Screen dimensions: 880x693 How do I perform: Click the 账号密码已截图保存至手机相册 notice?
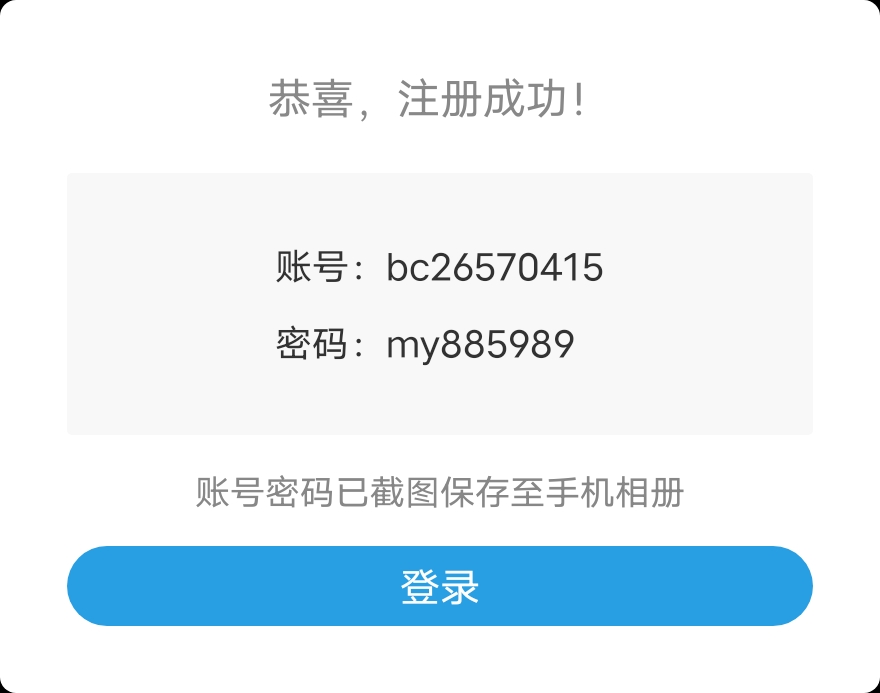tap(439, 492)
